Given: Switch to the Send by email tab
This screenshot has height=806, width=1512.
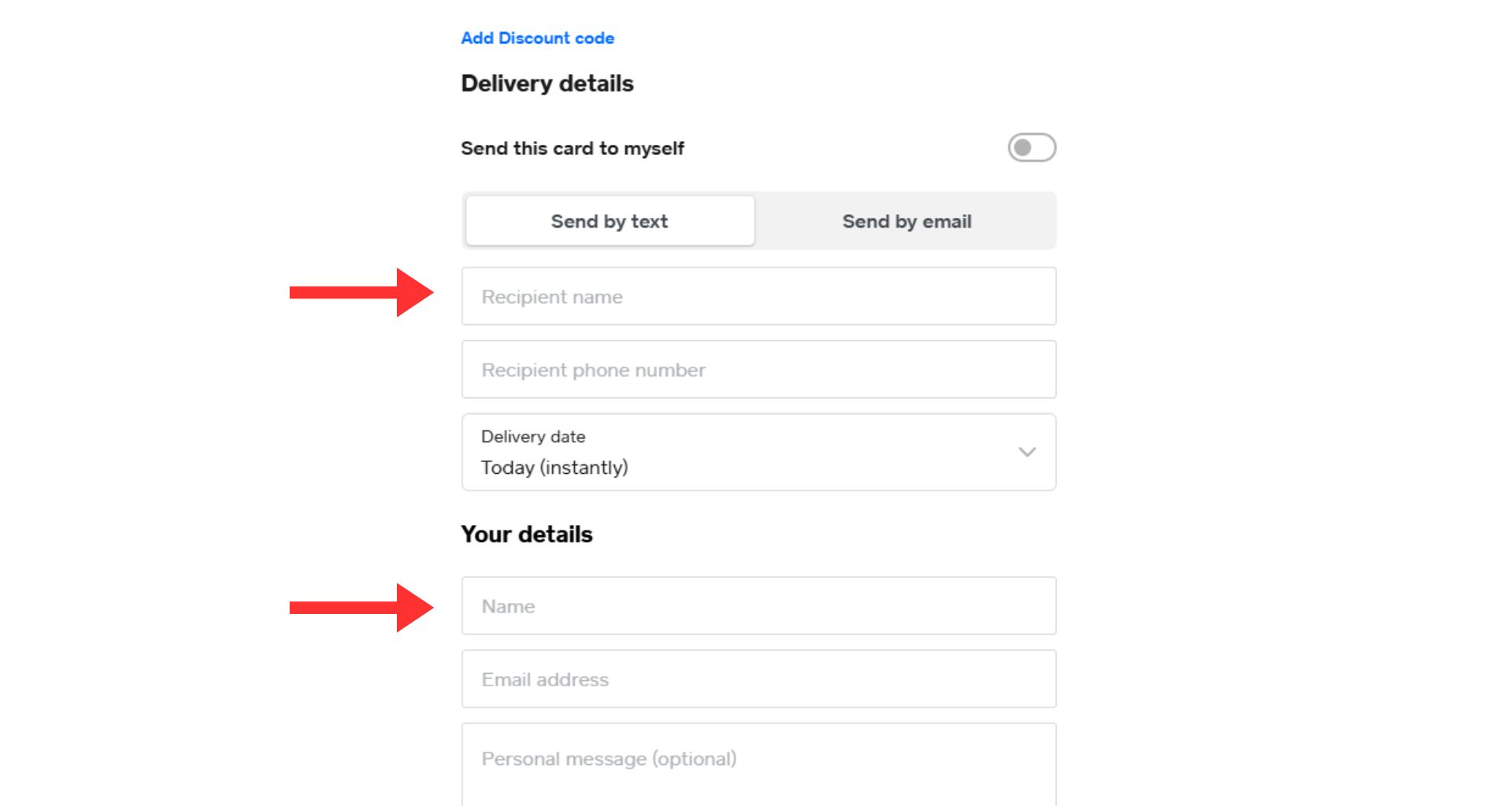Looking at the screenshot, I should click(906, 221).
